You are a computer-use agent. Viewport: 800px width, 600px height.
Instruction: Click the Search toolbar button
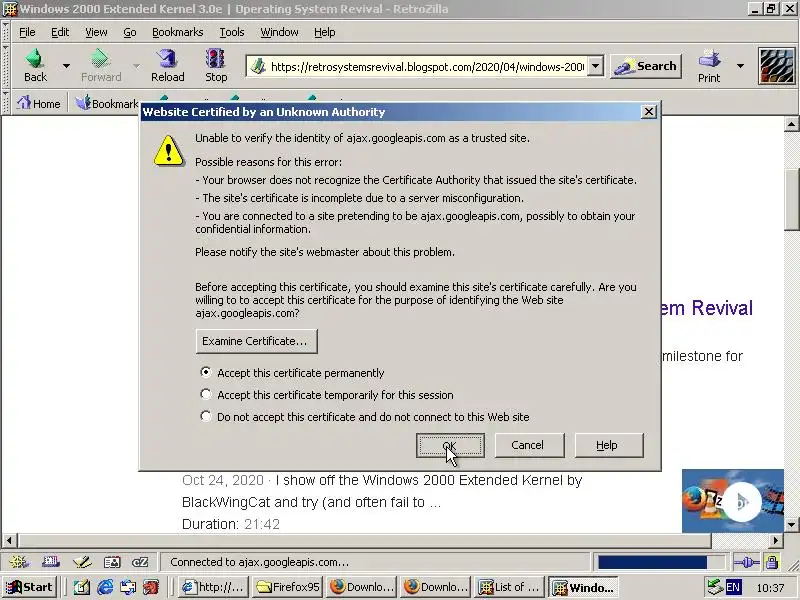(646, 66)
